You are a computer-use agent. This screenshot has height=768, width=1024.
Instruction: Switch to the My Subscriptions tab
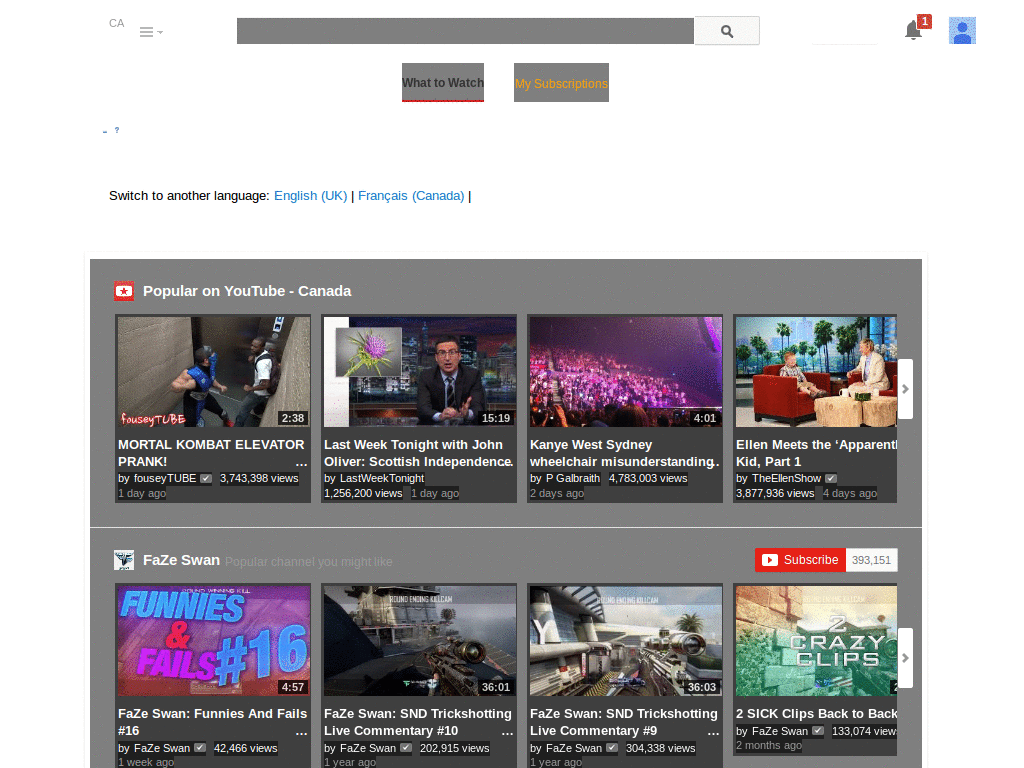tap(561, 82)
